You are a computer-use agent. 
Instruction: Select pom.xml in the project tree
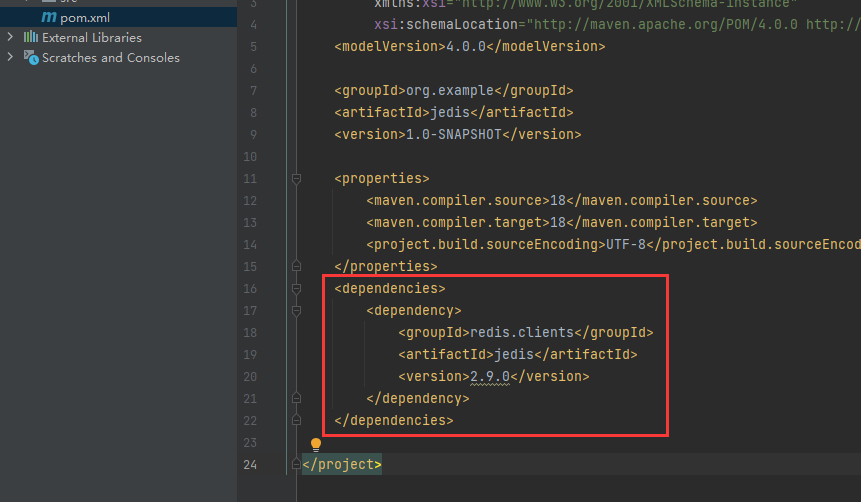83,17
